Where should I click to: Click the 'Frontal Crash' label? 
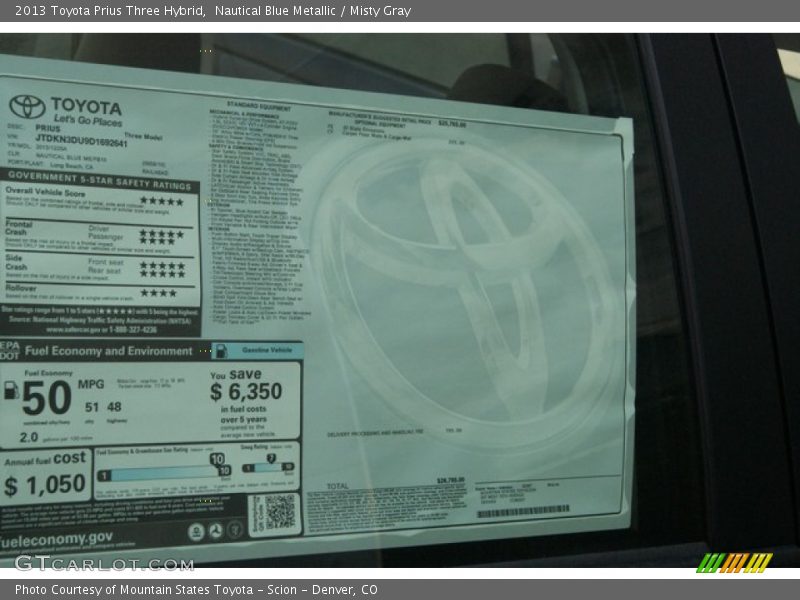[18, 228]
